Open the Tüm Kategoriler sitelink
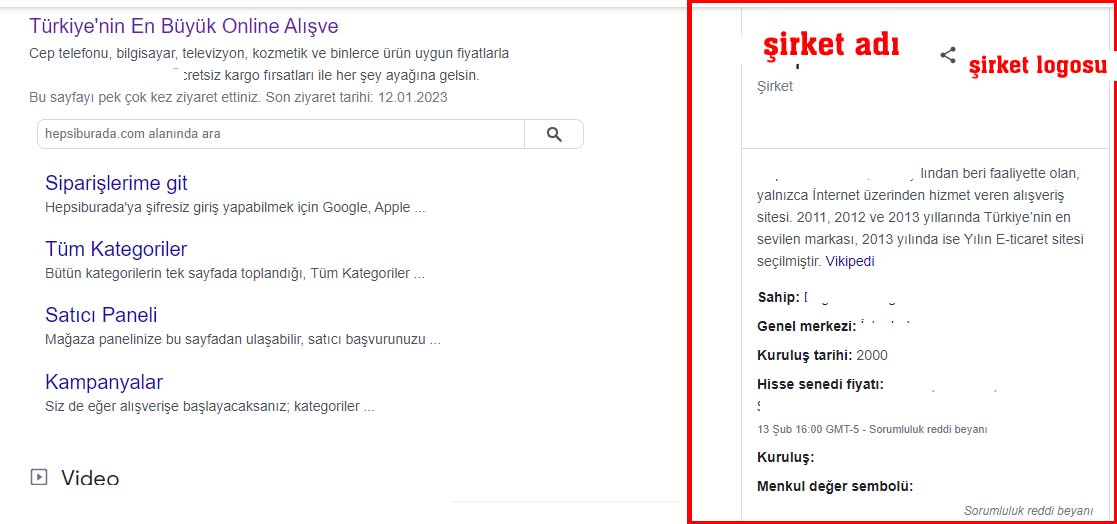 (116, 249)
